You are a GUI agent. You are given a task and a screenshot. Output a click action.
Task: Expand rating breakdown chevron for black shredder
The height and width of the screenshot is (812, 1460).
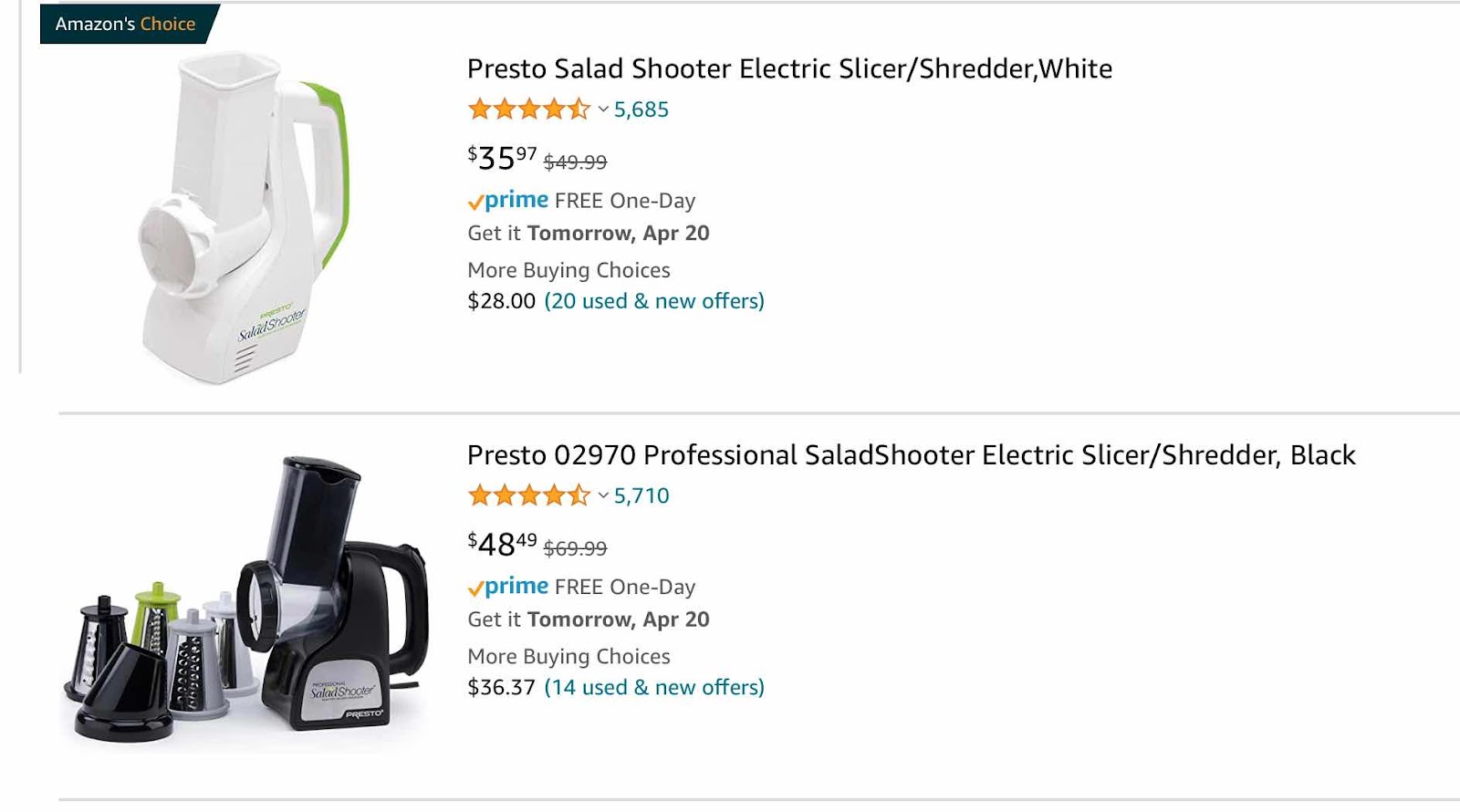(603, 496)
